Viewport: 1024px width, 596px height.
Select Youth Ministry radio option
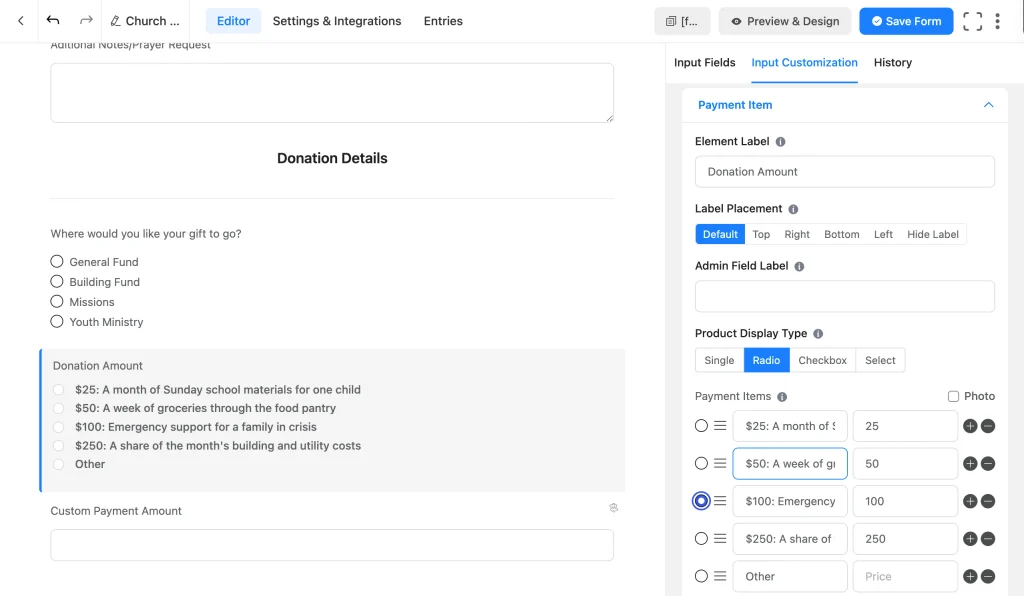(57, 322)
